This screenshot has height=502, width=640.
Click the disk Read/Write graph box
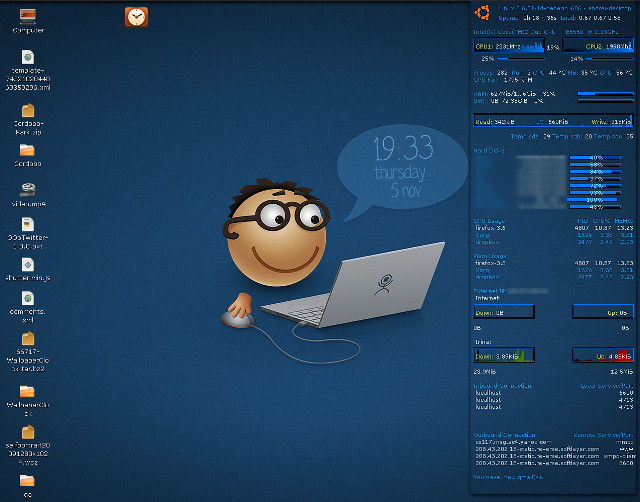[553, 121]
